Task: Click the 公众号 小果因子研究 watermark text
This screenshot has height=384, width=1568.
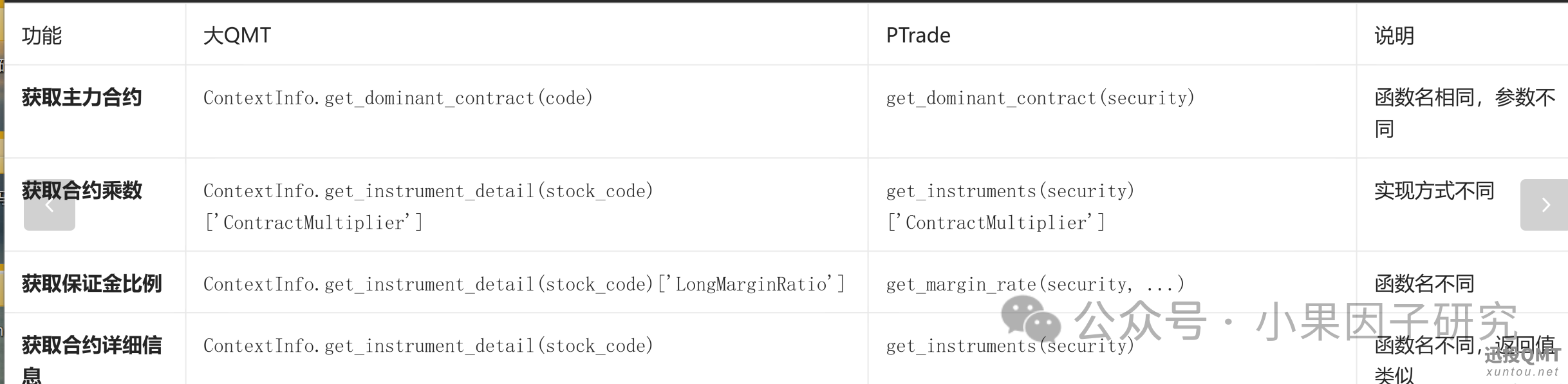Action: (1296, 320)
